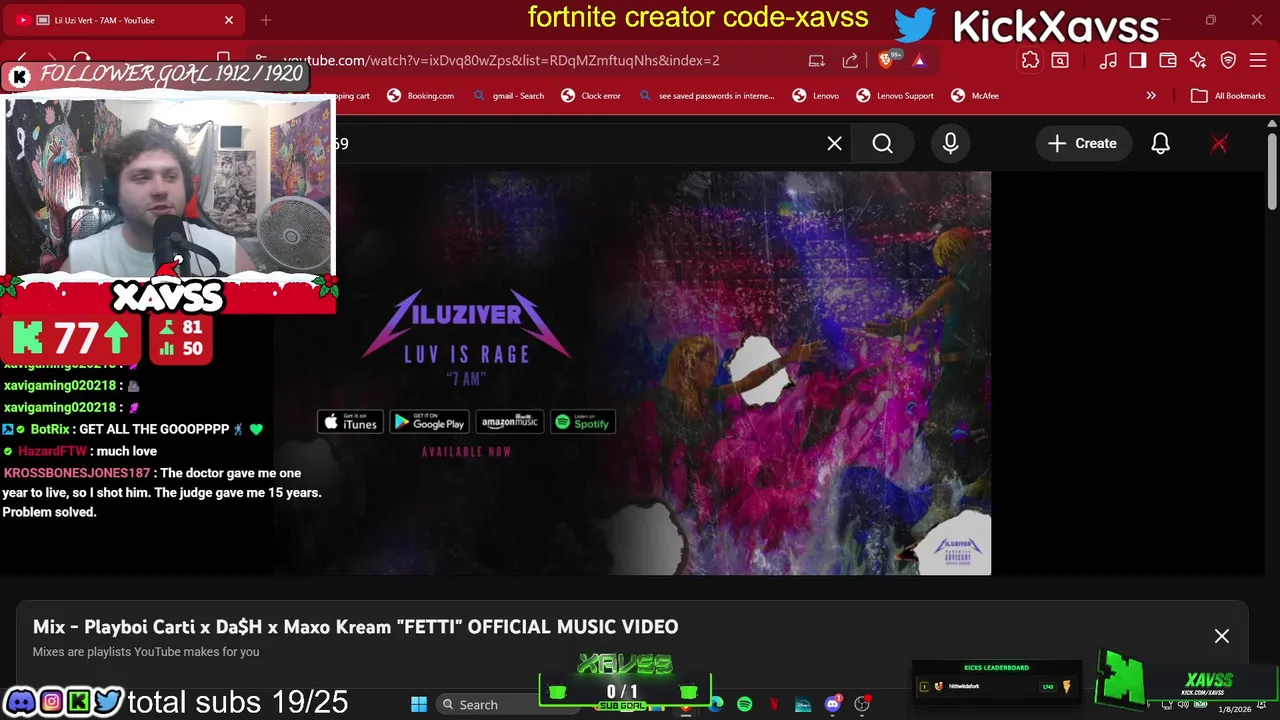
Task: Click the Create button on YouTube
Action: point(1082,144)
